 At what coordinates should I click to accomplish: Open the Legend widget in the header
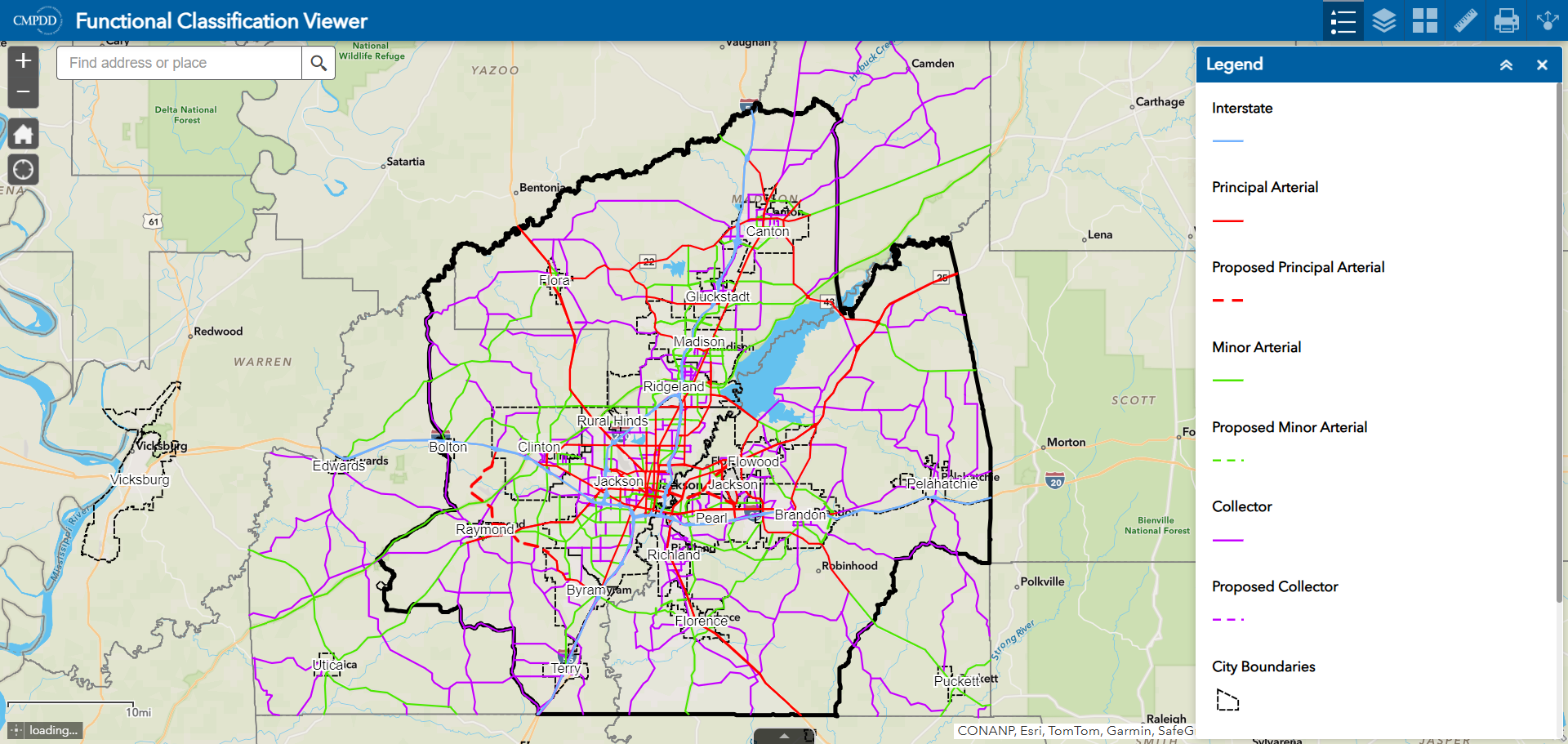pos(1343,20)
